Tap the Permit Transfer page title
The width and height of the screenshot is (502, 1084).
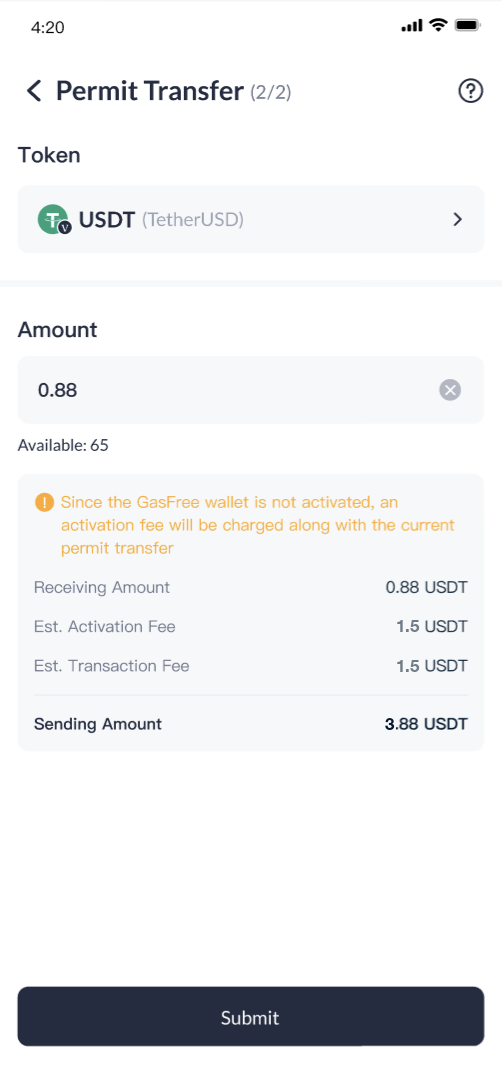click(149, 91)
